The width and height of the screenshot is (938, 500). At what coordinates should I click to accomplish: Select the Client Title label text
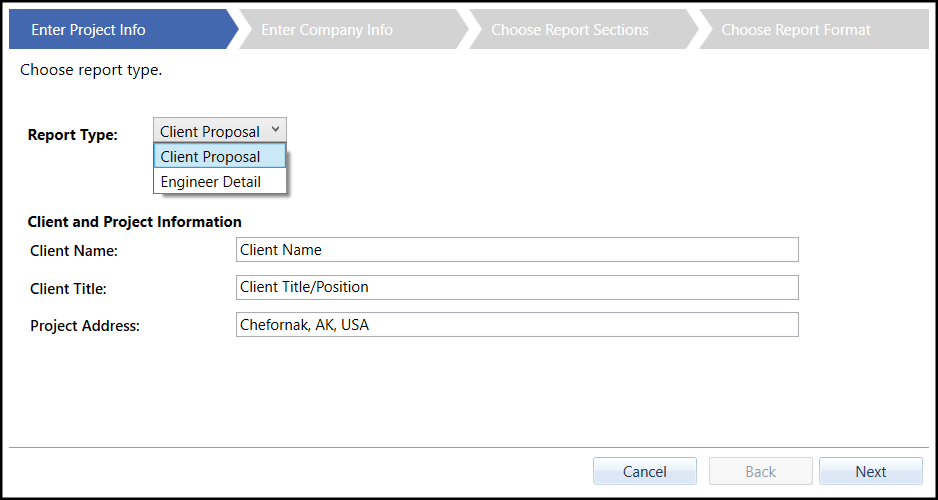pyautogui.click(x=68, y=289)
